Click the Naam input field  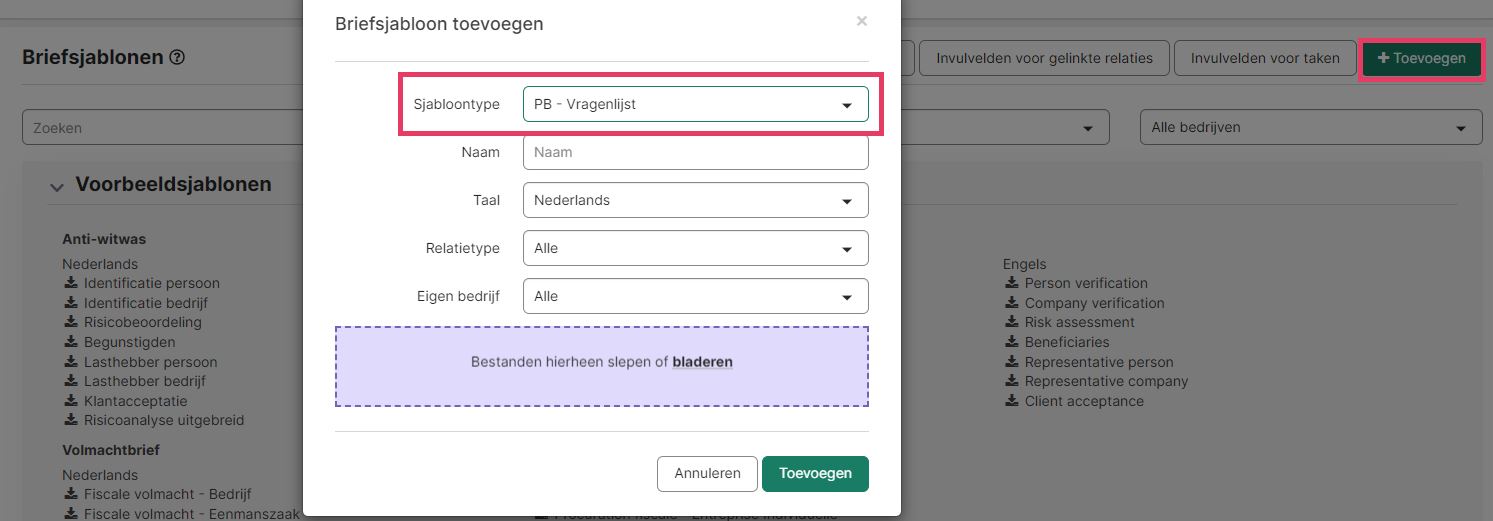point(695,152)
